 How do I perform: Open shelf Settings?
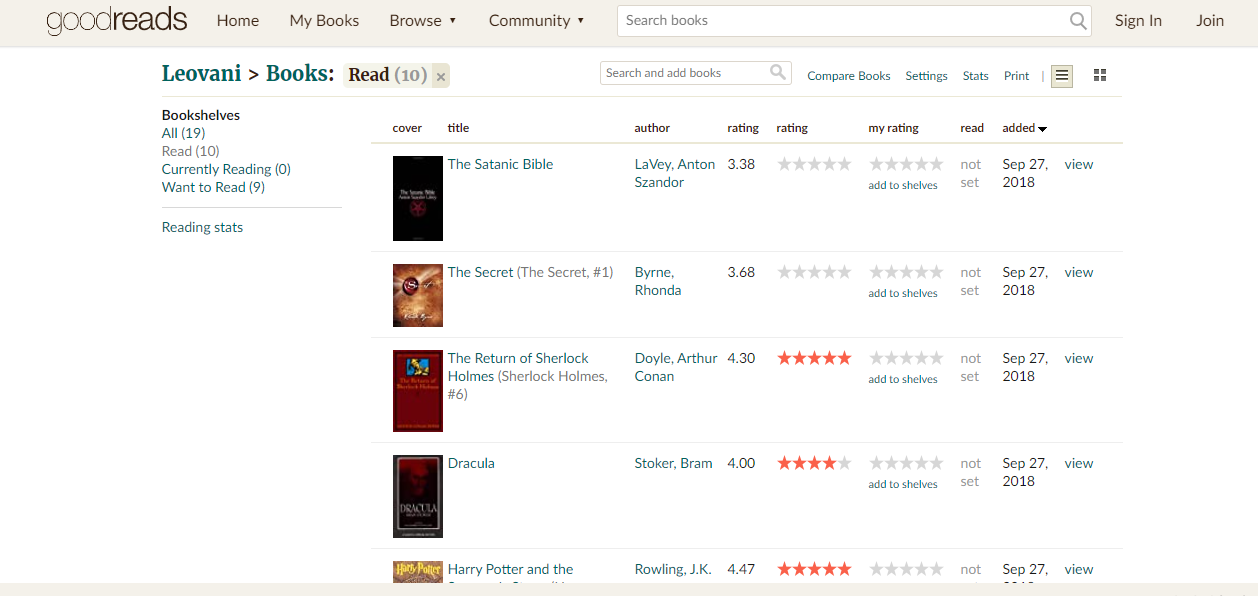pyautogui.click(x=926, y=76)
